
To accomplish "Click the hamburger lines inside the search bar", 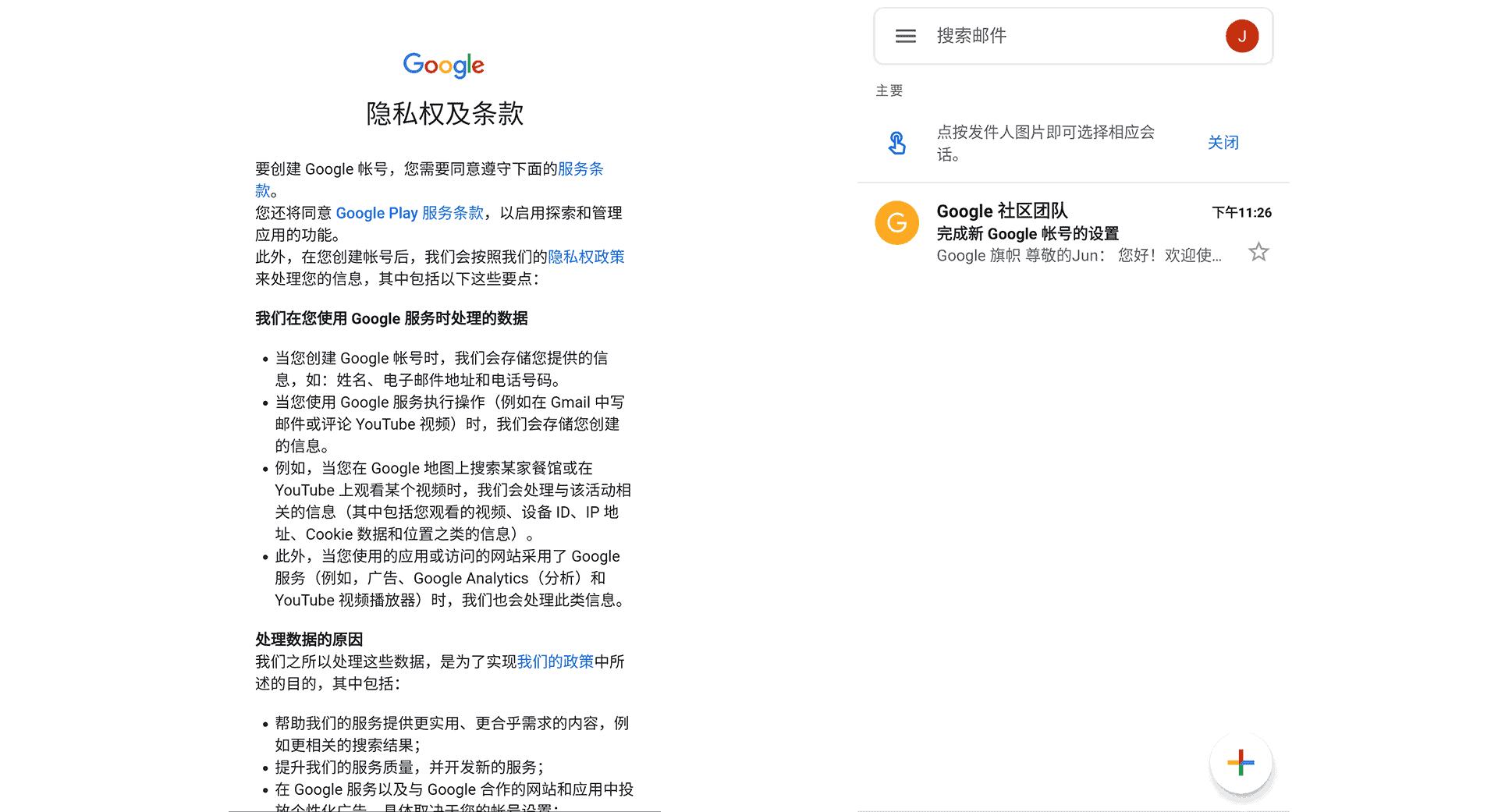I will (x=906, y=36).
